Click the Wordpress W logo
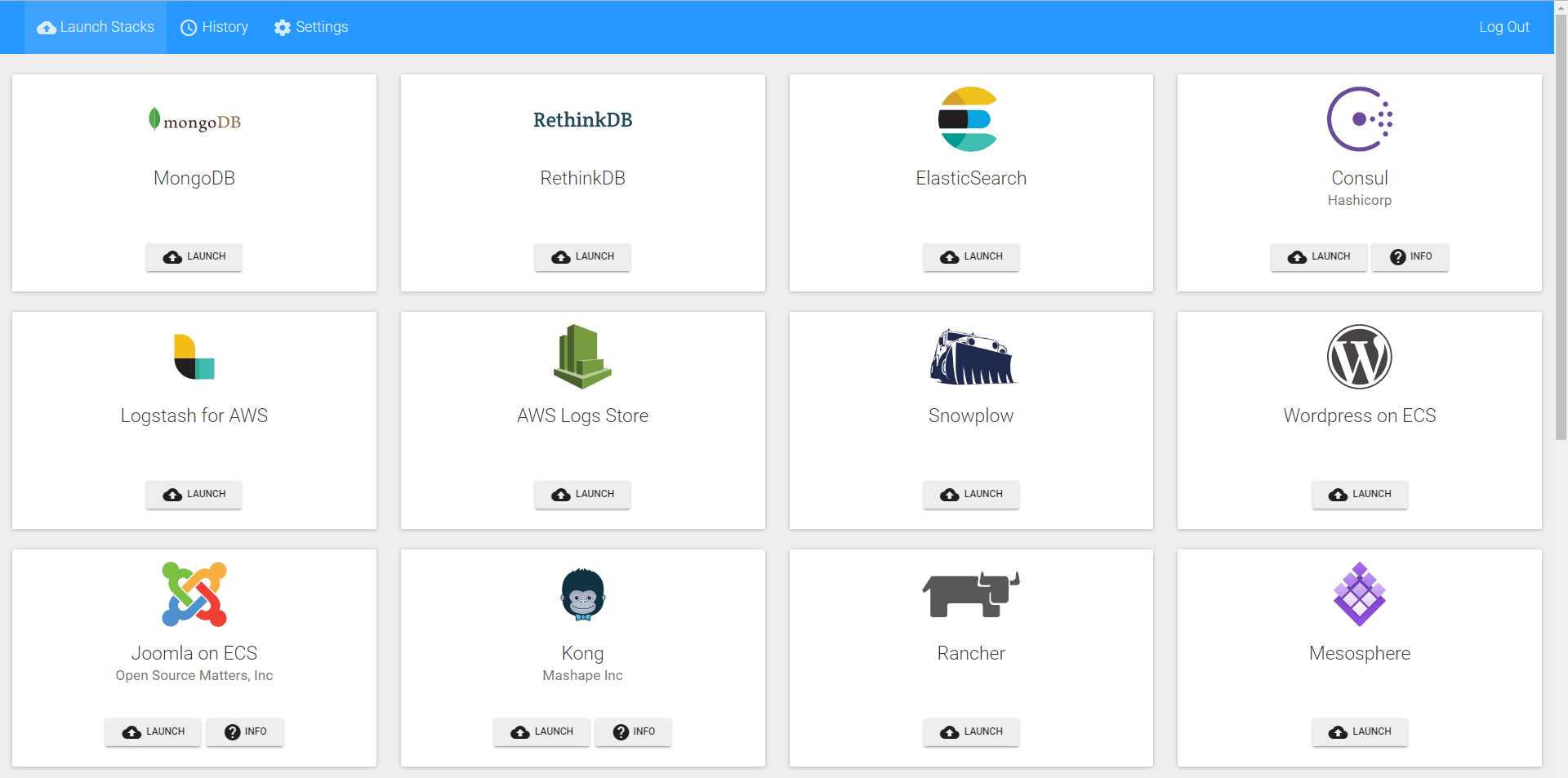 [1360, 357]
